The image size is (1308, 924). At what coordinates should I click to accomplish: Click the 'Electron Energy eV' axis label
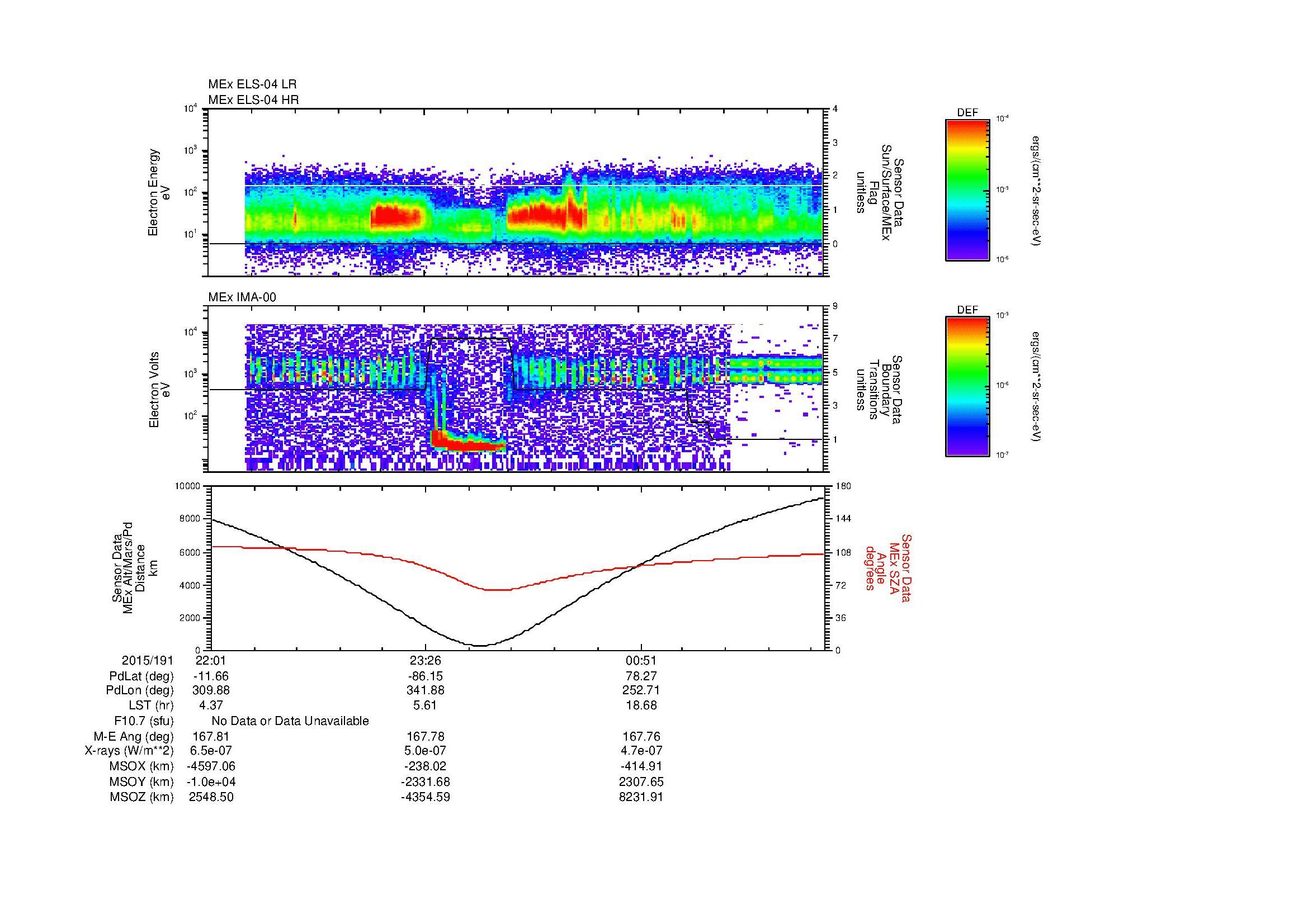tap(159, 192)
